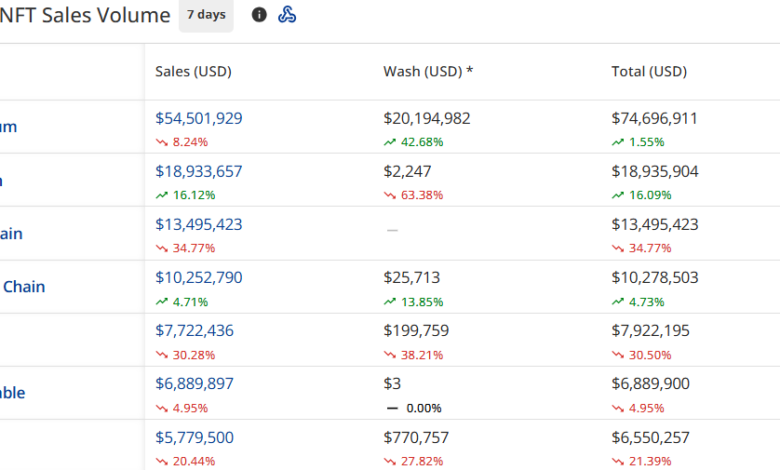780x470 pixels.
Task: Click the blockchain name ending in 'Chain'
Action: (24, 287)
